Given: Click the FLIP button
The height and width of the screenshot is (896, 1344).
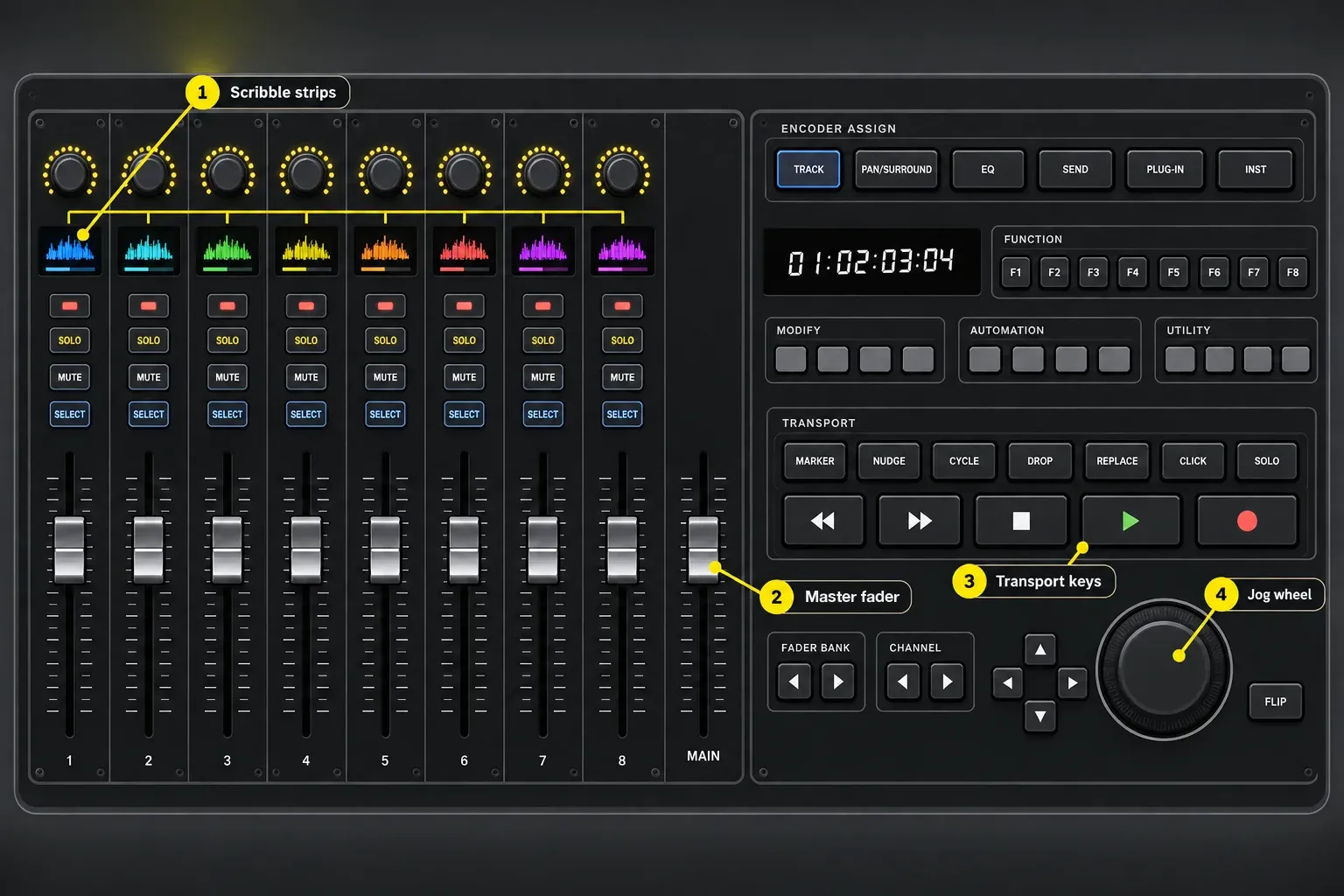Looking at the screenshot, I should pos(1276,702).
